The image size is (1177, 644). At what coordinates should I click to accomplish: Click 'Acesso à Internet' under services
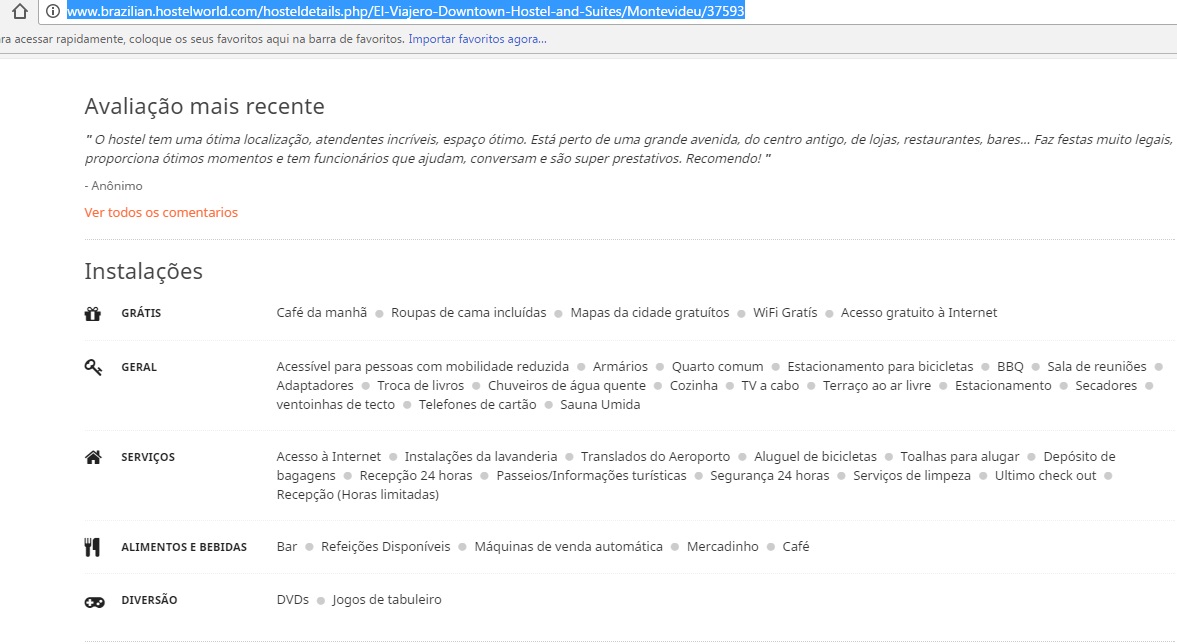pyautogui.click(x=329, y=456)
